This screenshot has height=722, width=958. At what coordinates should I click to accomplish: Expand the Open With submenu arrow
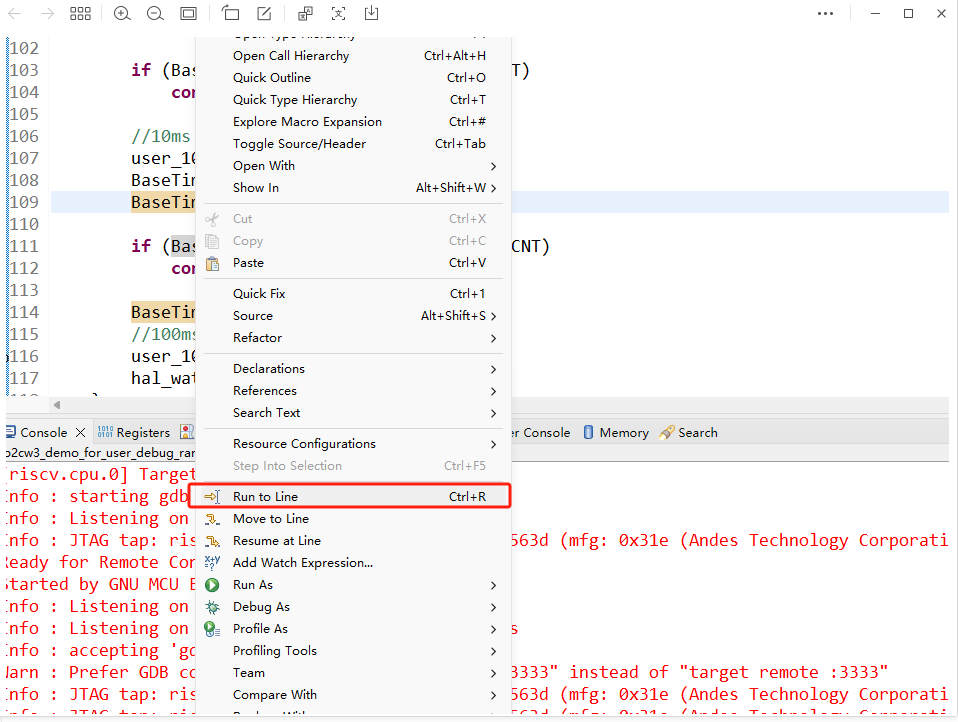tap(494, 166)
